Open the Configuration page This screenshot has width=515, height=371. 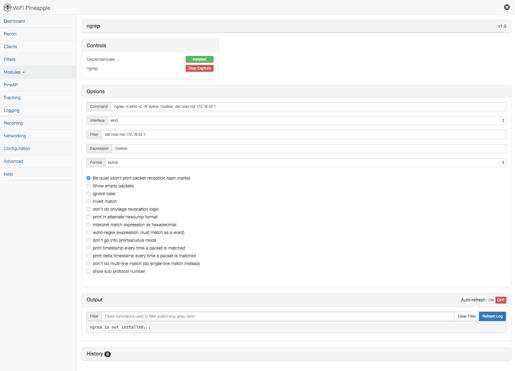(17, 148)
